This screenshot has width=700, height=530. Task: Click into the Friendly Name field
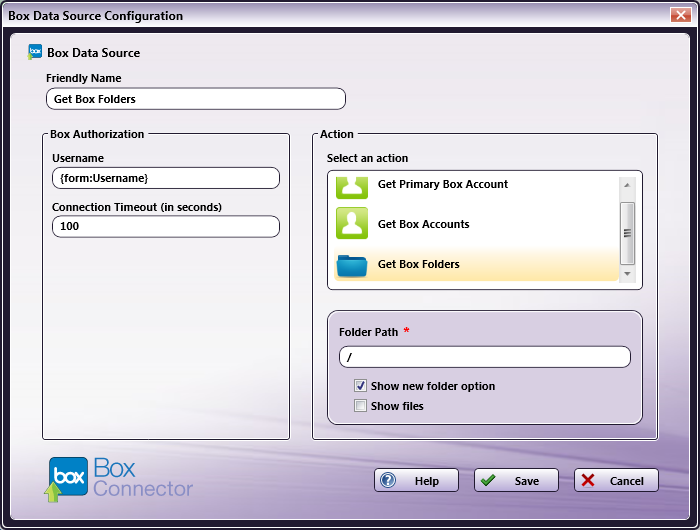tap(196, 99)
